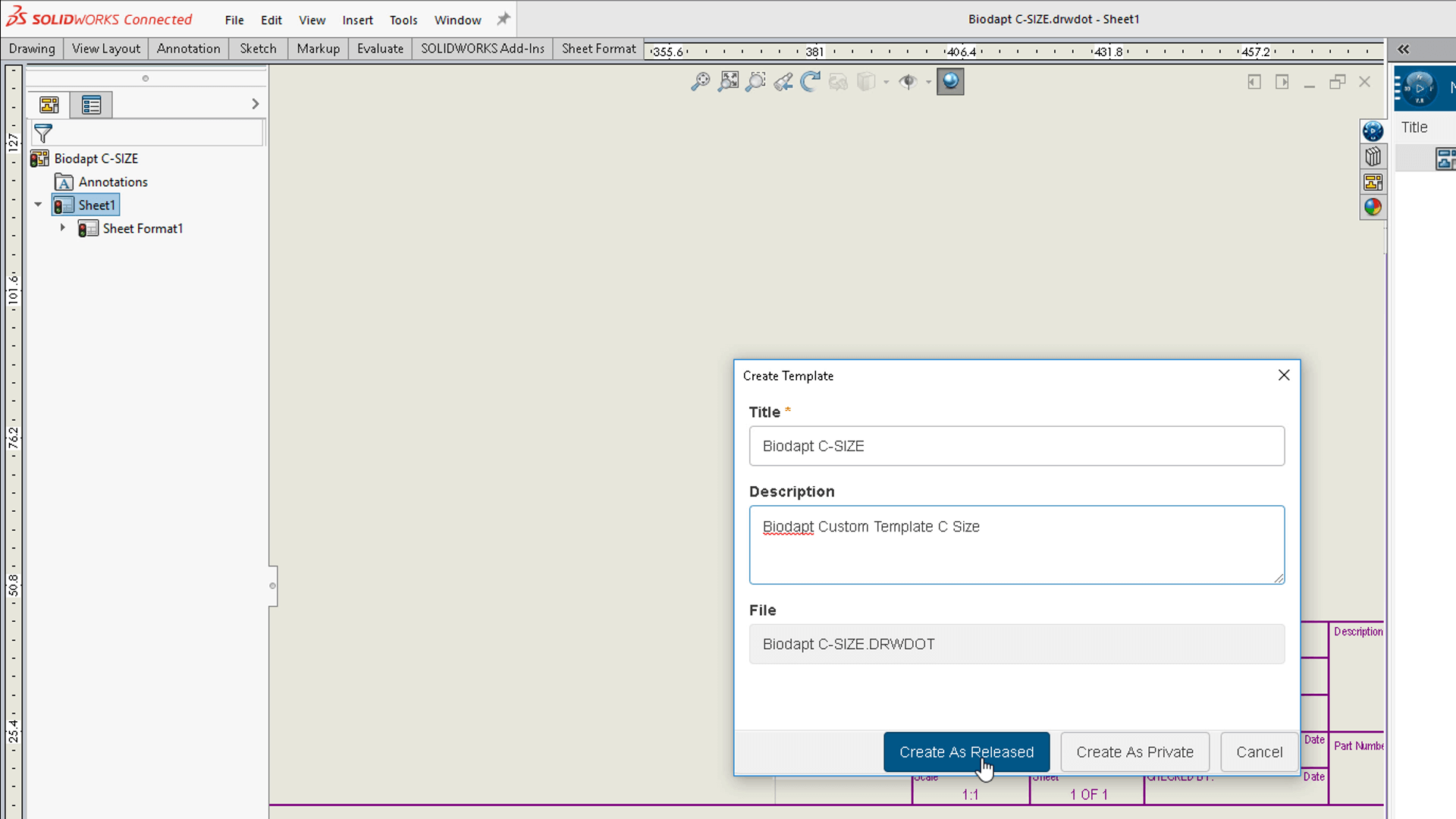Click Create As Released button
The height and width of the screenshot is (819, 1456).
point(966,752)
